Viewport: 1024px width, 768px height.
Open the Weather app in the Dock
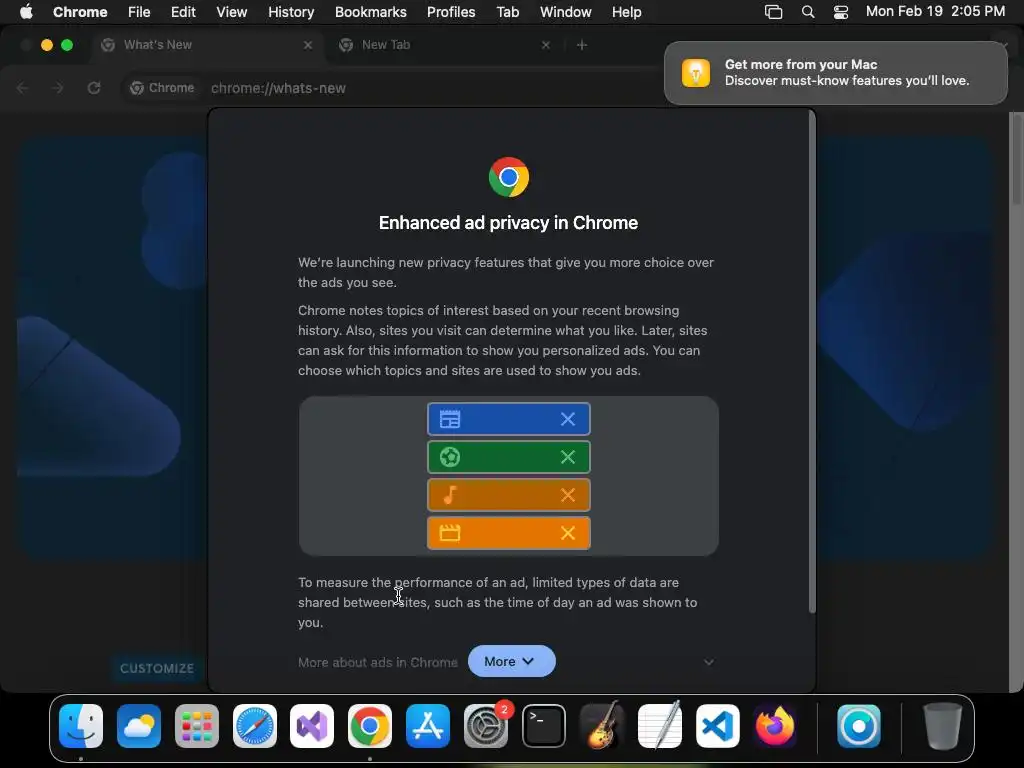(138, 726)
